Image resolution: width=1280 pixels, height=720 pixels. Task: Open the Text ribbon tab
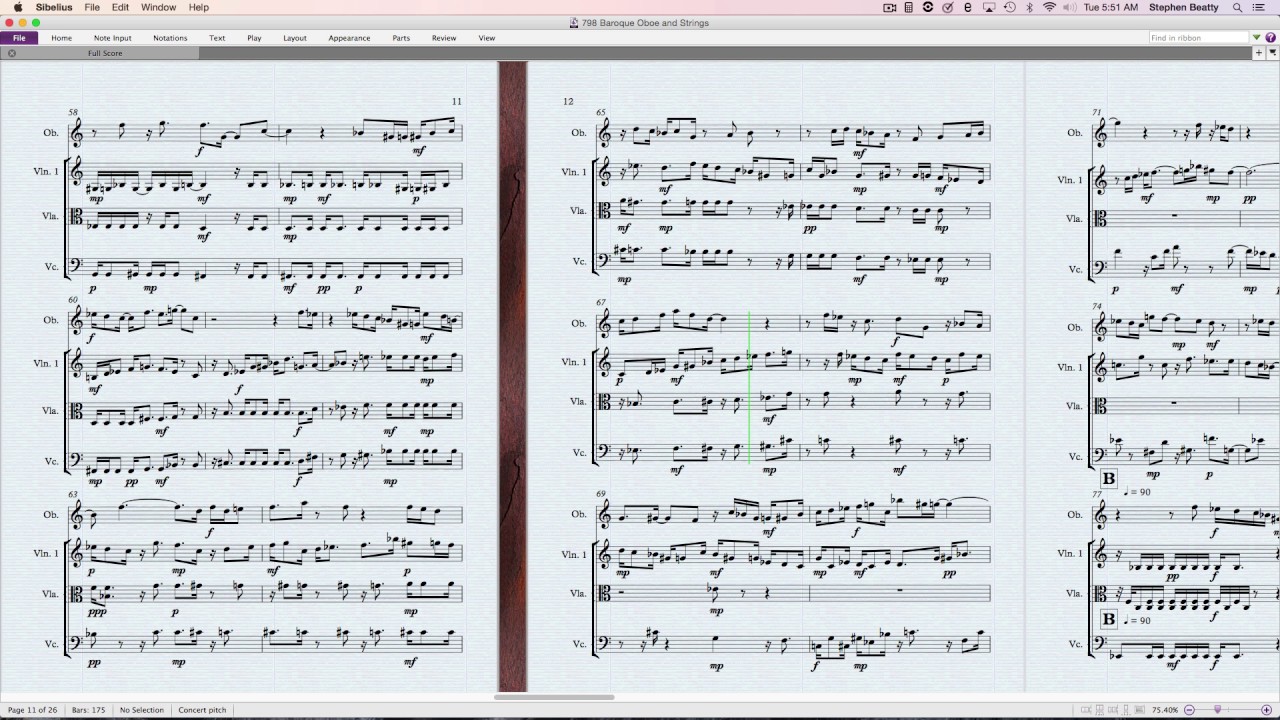pos(217,38)
